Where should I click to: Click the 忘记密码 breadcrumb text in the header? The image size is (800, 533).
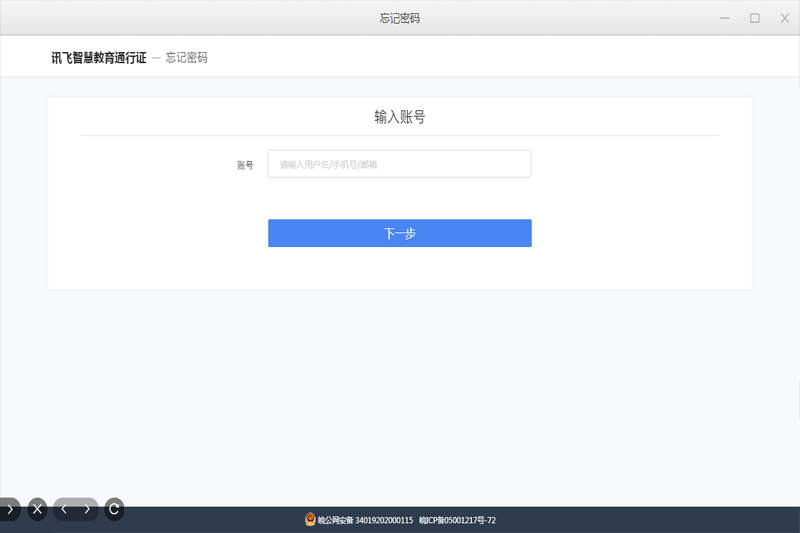(x=186, y=58)
